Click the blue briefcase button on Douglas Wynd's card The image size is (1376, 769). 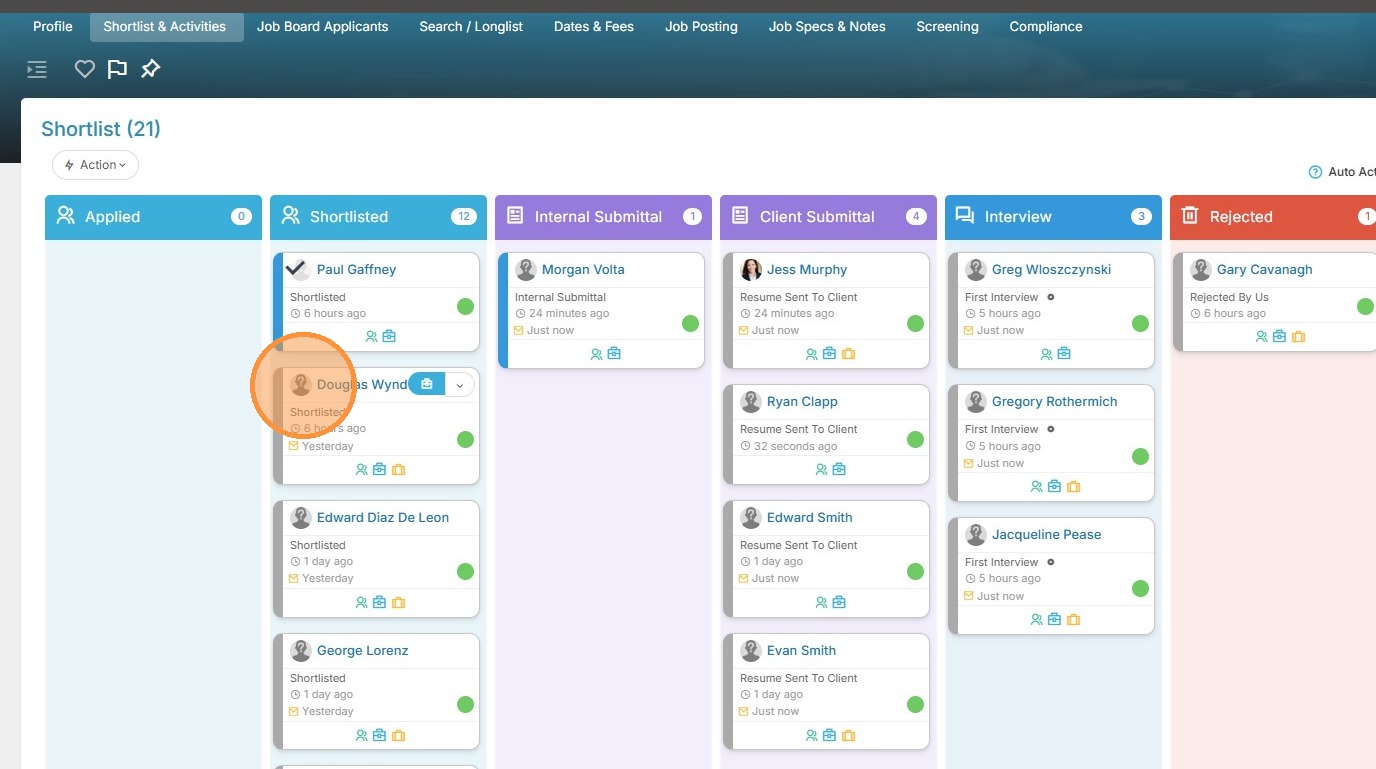pyautogui.click(x=427, y=384)
